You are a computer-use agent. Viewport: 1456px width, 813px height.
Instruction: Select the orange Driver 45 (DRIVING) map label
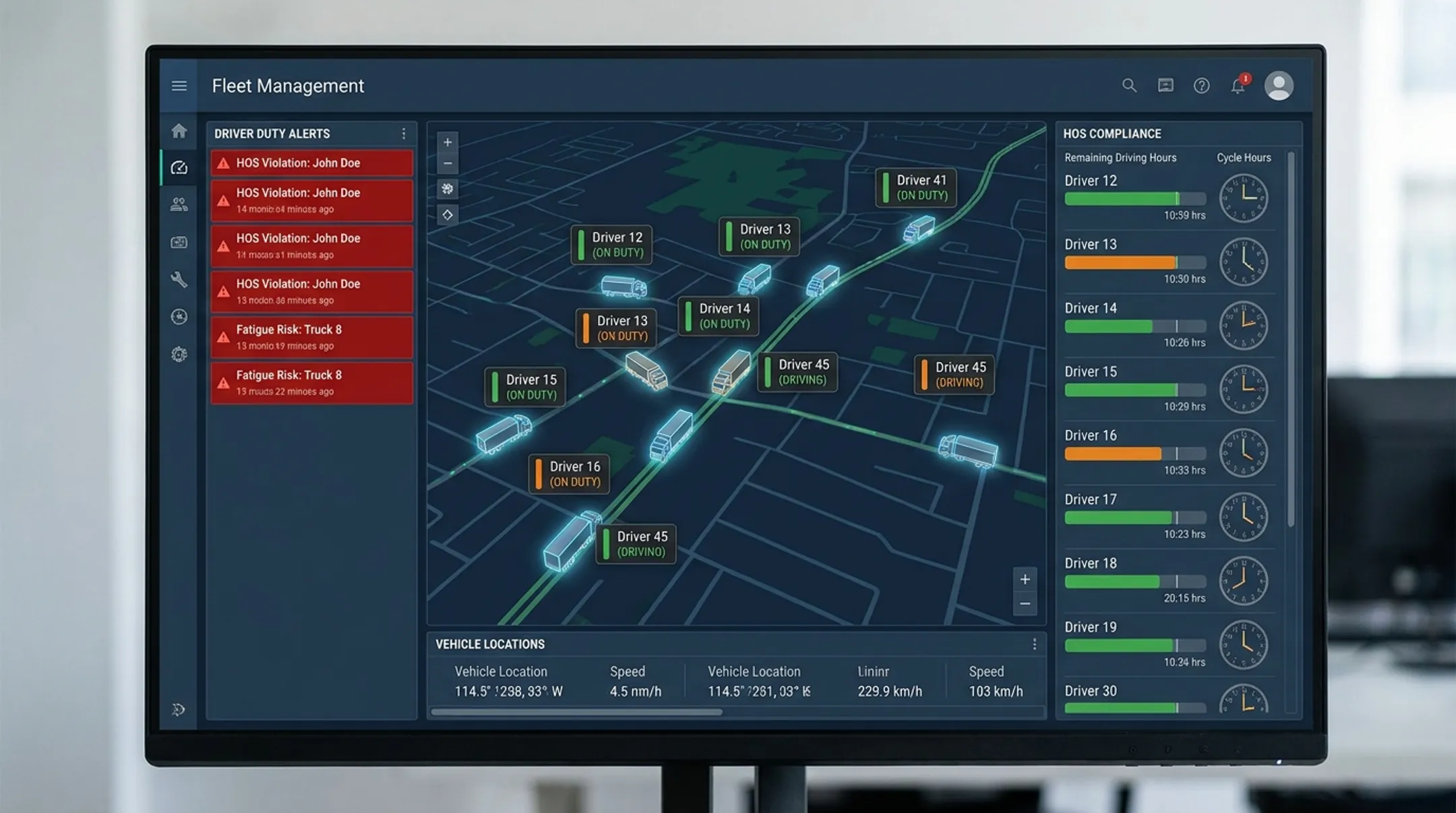tap(954, 374)
